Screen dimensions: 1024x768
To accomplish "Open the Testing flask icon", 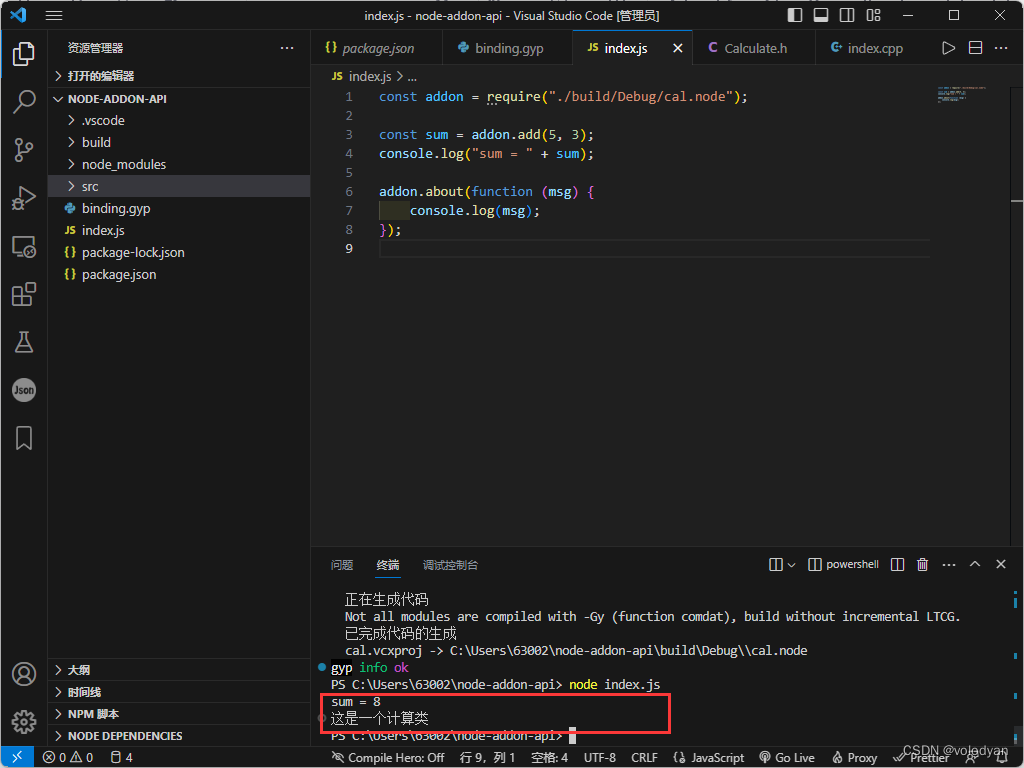I will [24, 342].
